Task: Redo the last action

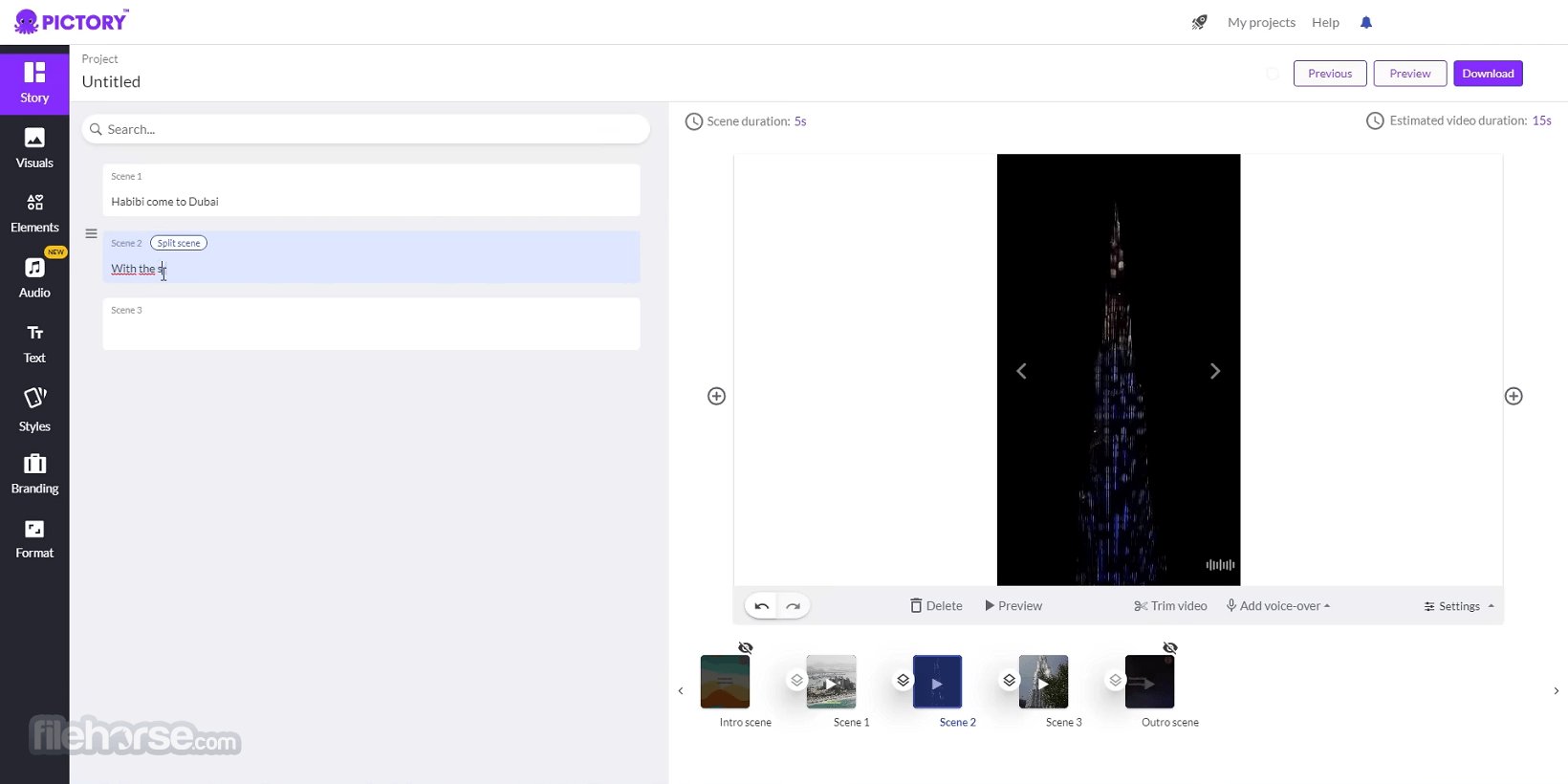Action: click(794, 606)
